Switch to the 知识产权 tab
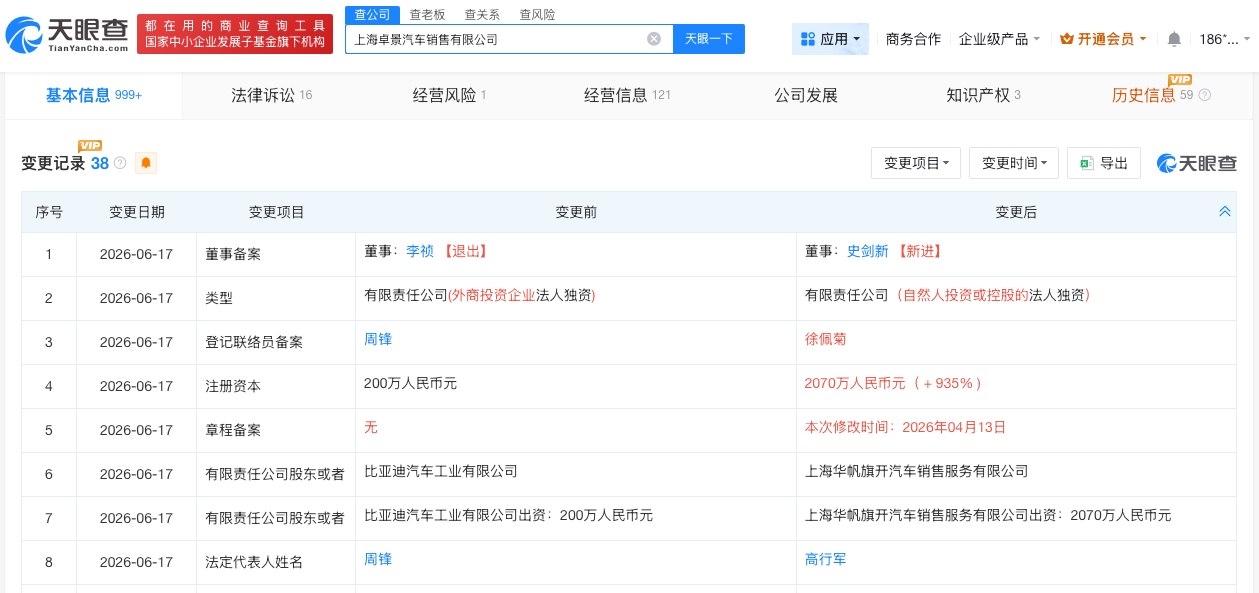This screenshot has width=1259, height=593. (x=983, y=95)
